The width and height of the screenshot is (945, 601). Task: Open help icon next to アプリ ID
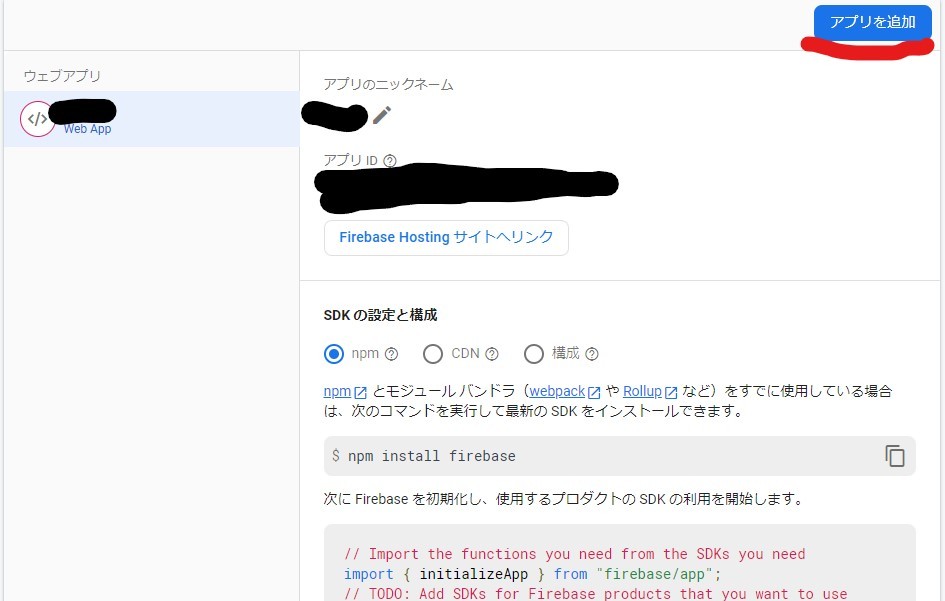point(390,160)
